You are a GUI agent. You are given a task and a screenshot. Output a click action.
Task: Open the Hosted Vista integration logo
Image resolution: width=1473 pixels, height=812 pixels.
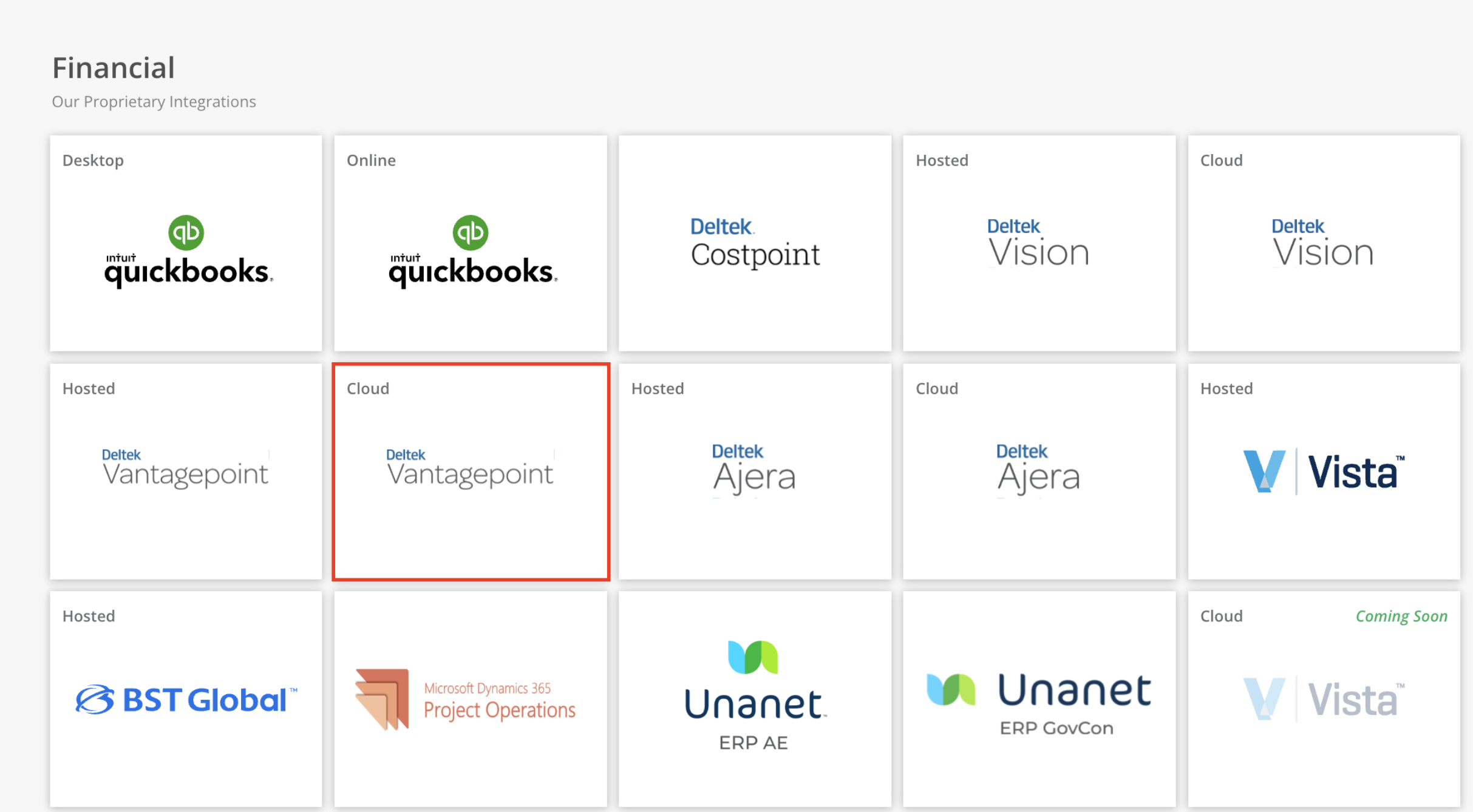click(1323, 472)
